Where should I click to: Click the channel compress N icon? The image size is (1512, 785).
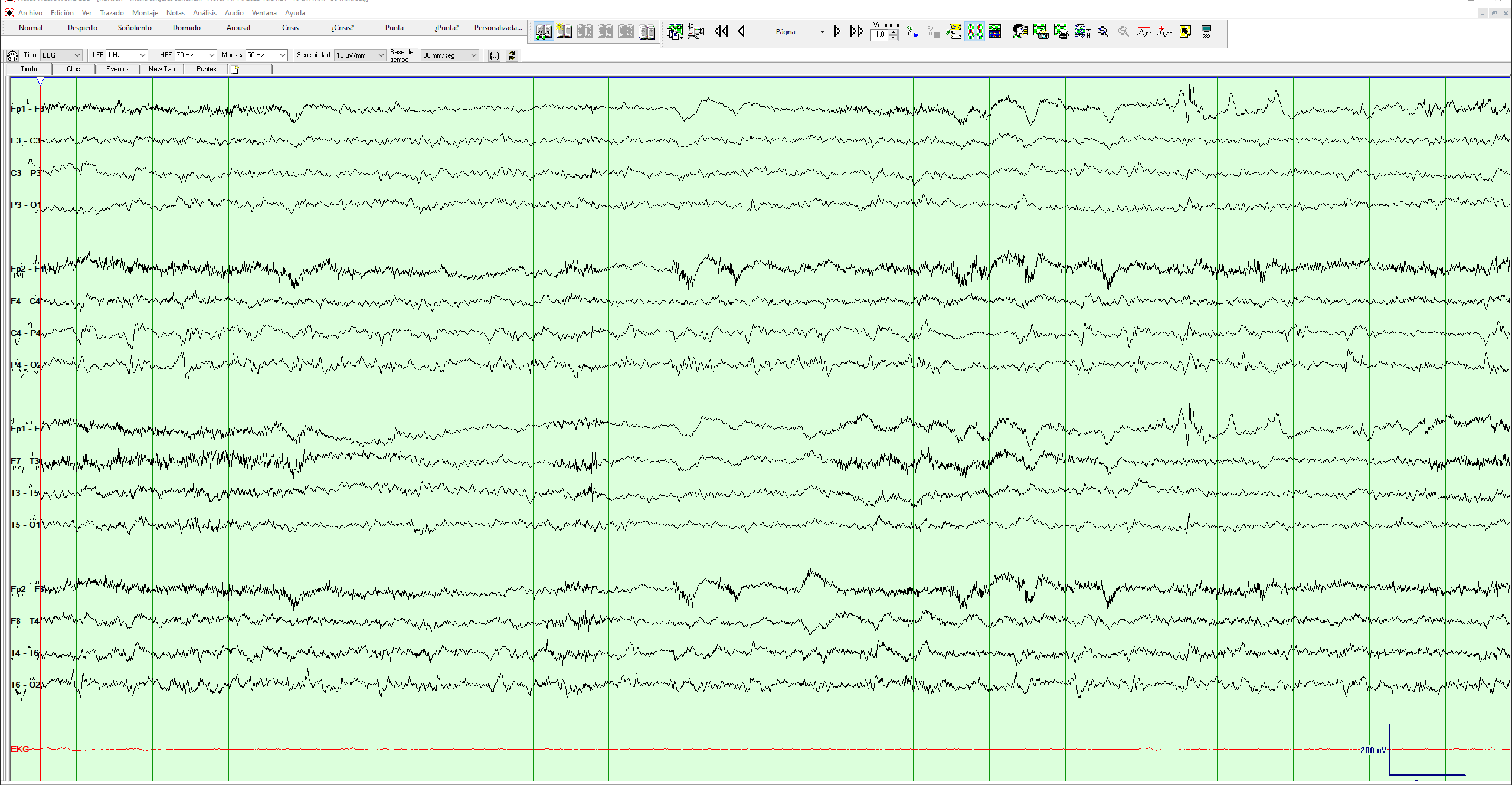pos(1082,31)
